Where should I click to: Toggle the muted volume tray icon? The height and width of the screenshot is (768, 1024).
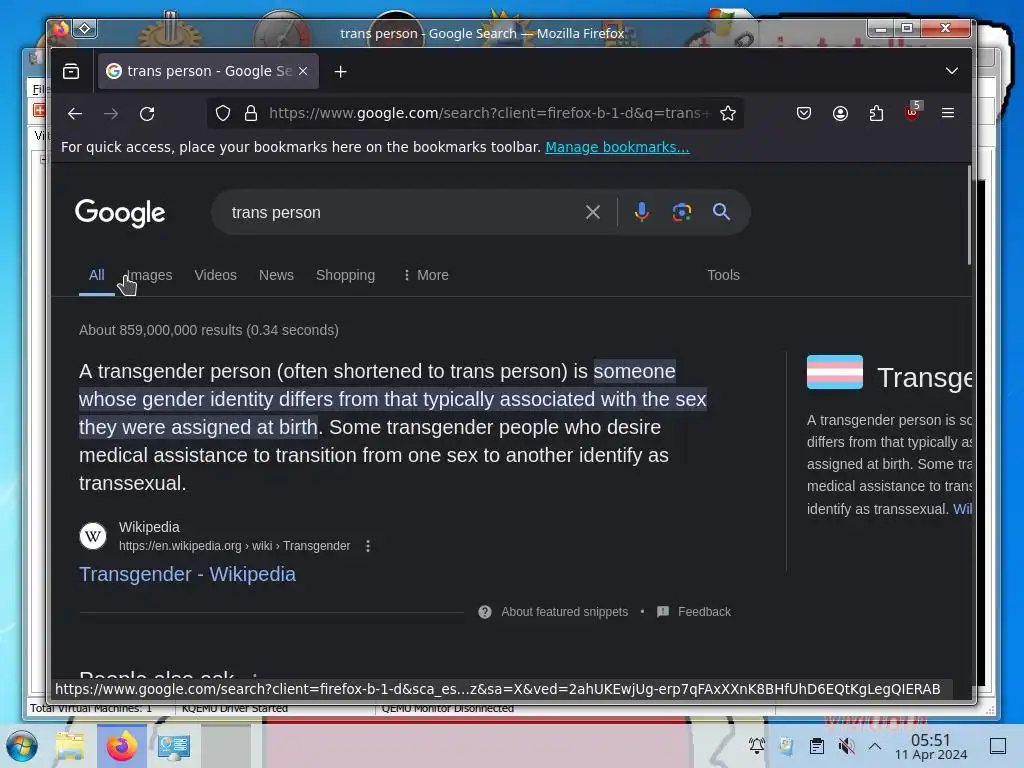[846, 746]
